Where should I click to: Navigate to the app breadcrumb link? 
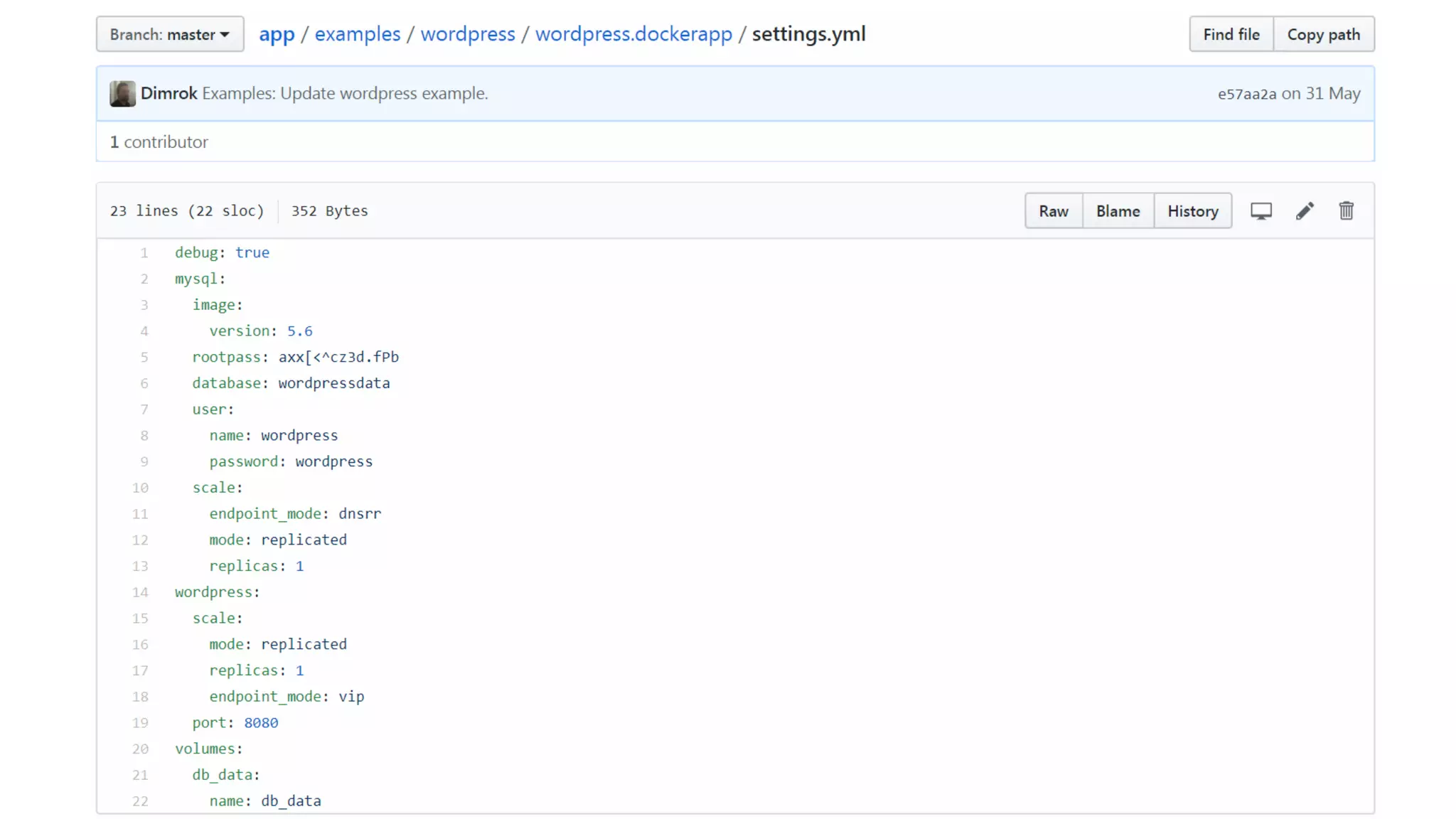click(x=277, y=34)
